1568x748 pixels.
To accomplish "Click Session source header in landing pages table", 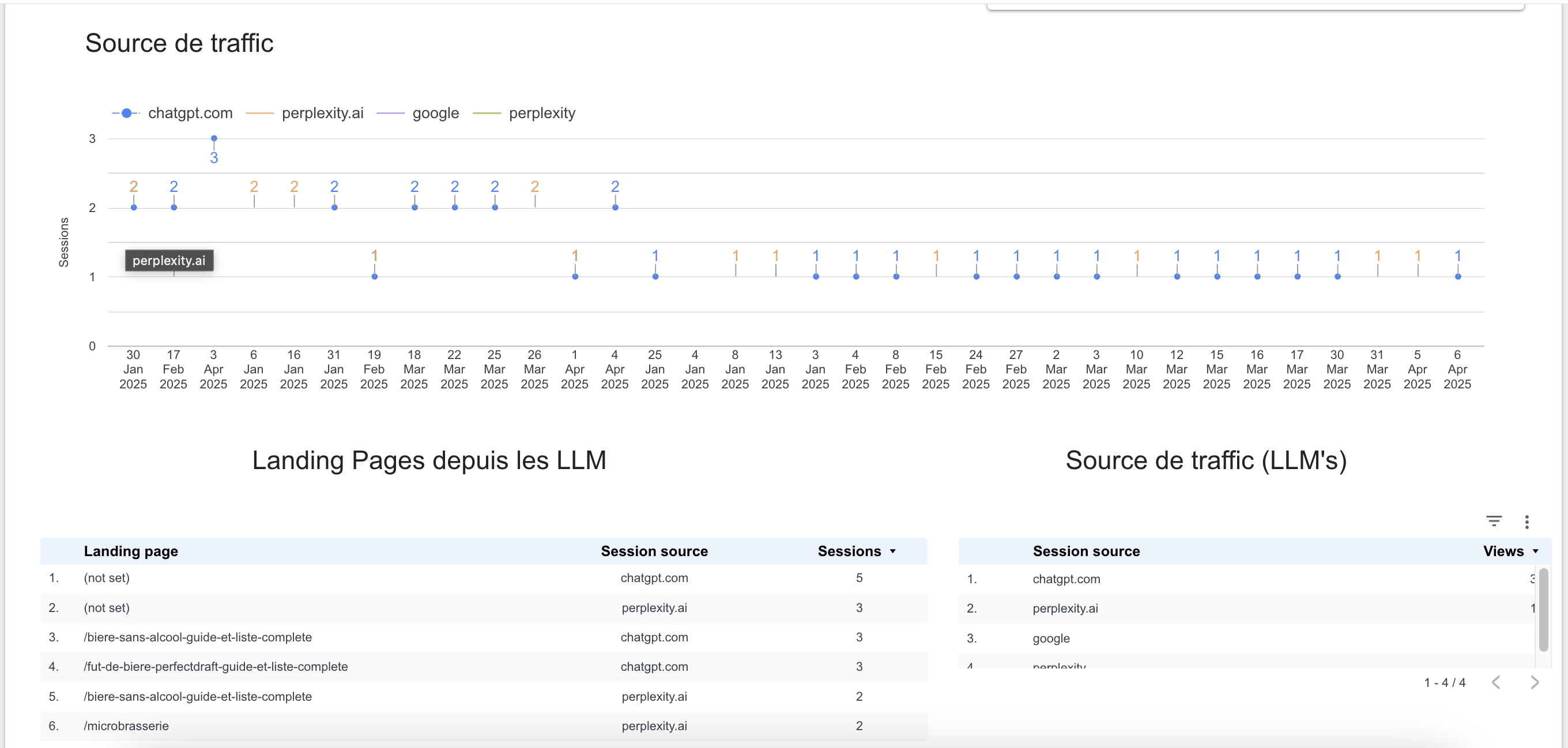I will click(x=654, y=551).
